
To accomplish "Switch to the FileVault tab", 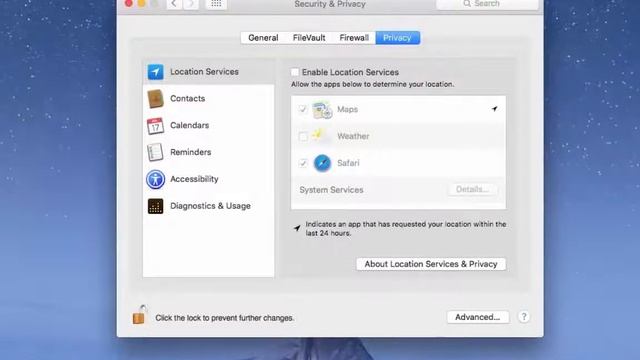I will click(x=309, y=38).
